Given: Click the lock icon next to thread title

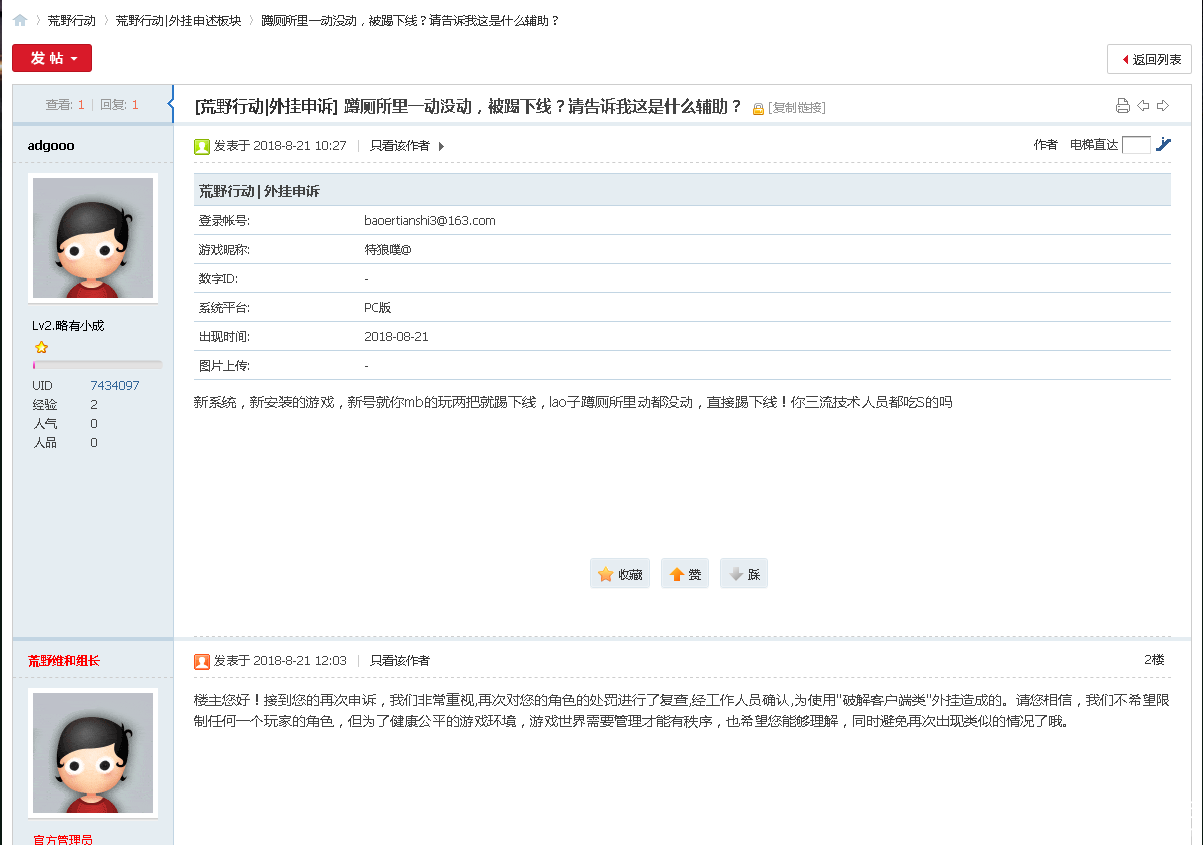Looking at the screenshot, I should [x=758, y=108].
